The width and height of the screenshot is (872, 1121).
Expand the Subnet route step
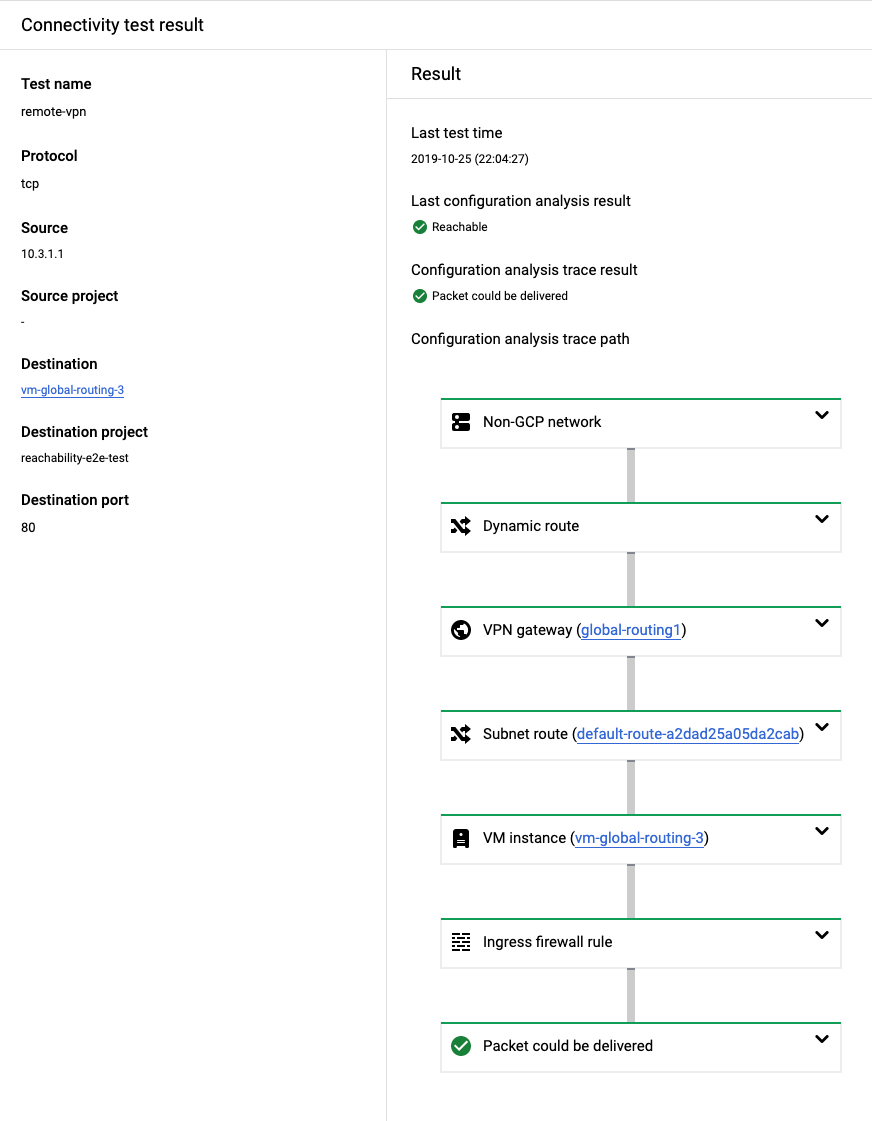click(x=822, y=727)
